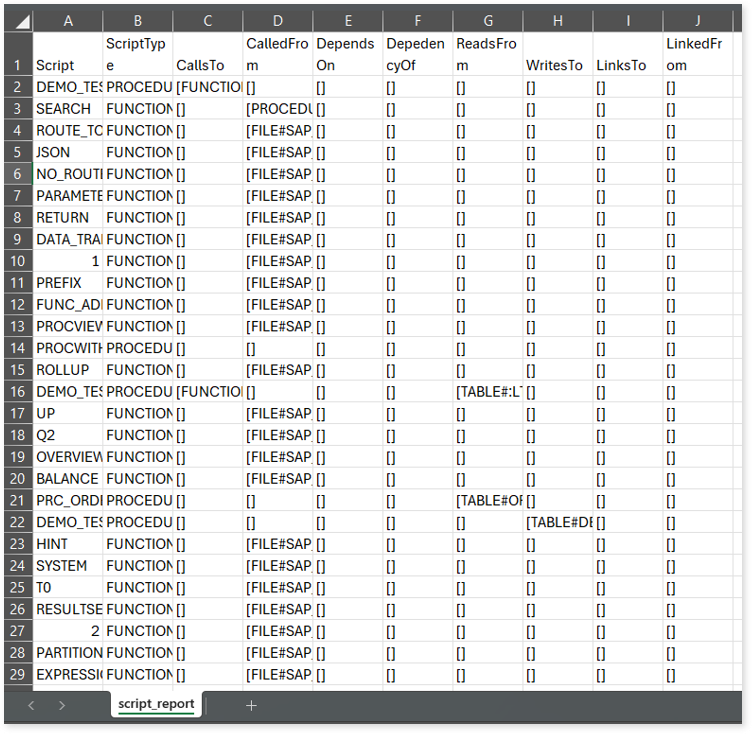Select column A header
This screenshot has height=734, width=752.
coord(68,19)
